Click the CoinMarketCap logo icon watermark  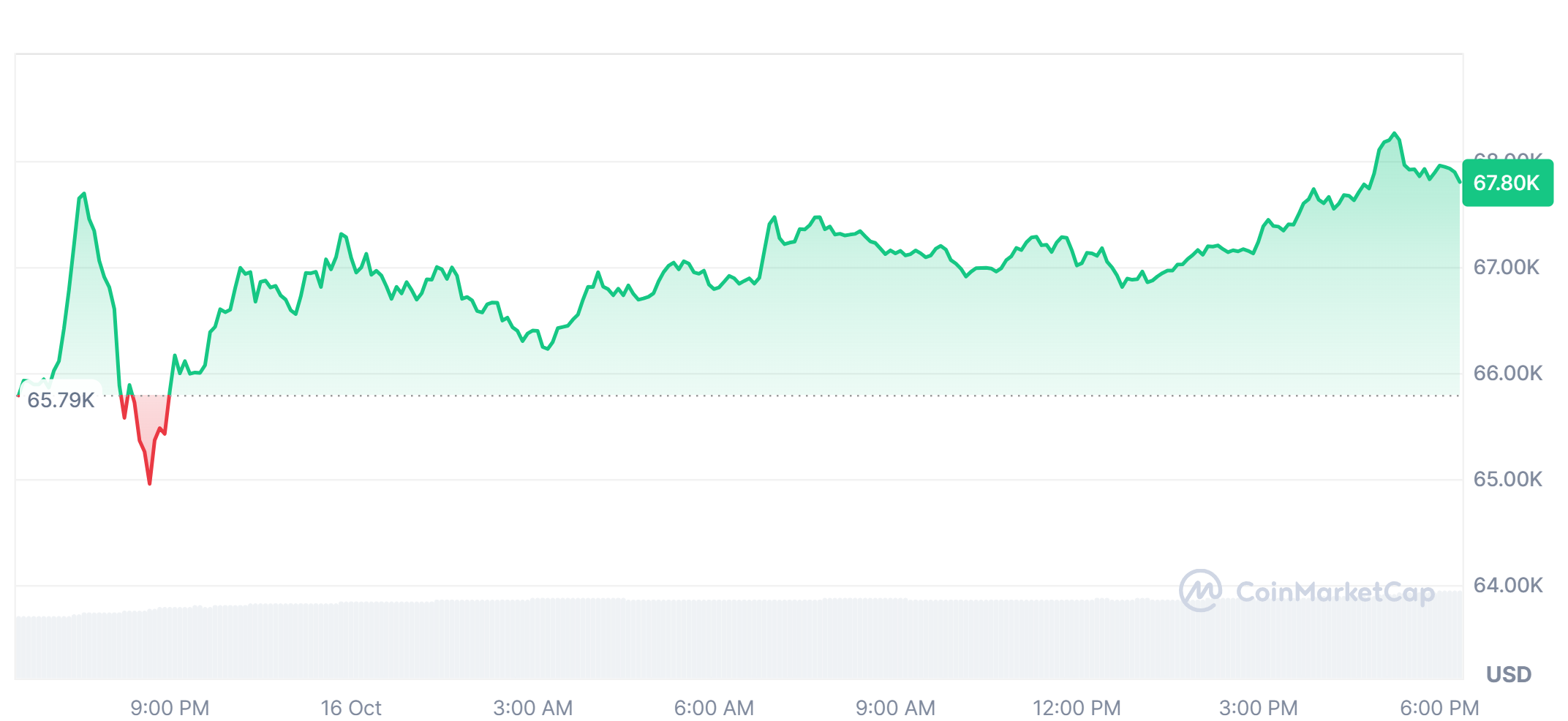[1199, 590]
